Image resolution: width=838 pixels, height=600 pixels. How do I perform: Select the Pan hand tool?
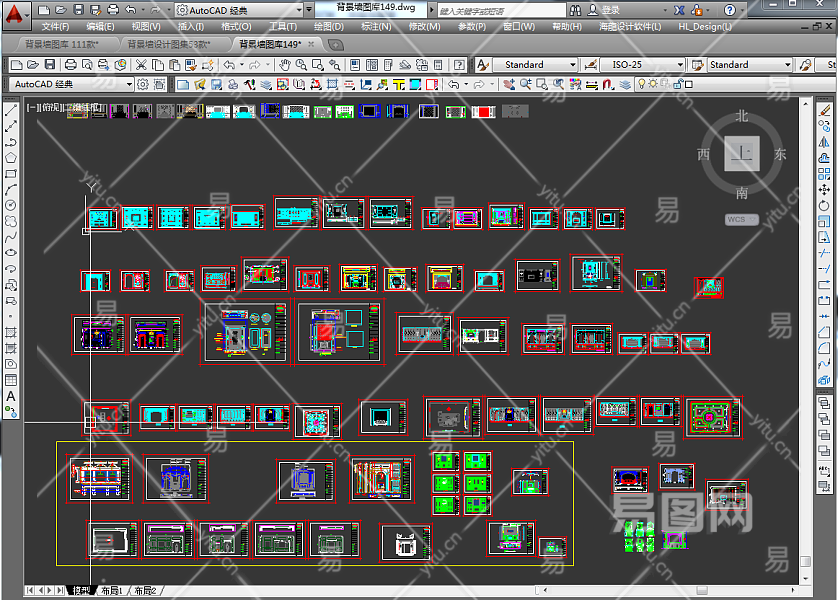[x=284, y=64]
